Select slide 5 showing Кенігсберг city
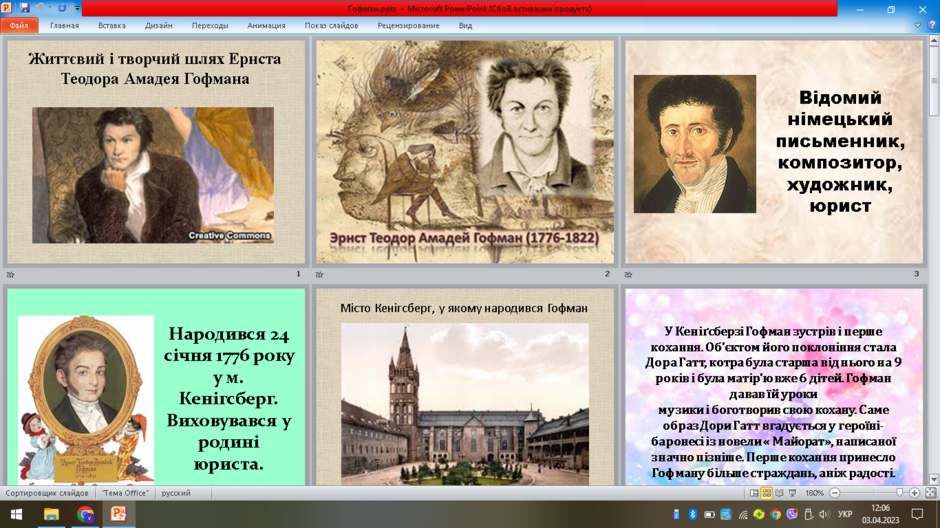Screen dimensions: 940x528 [x=465, y=387]
